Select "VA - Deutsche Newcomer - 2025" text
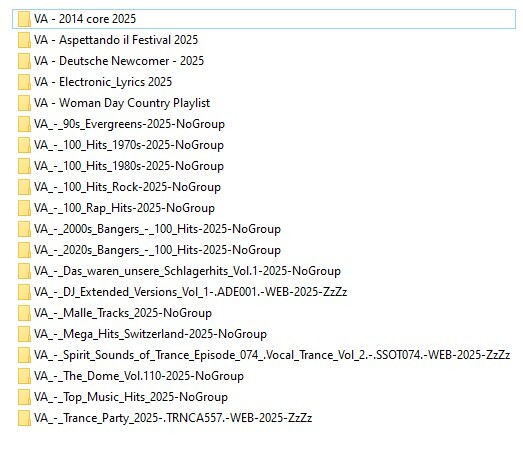Viewport: 523px width, 457px height. [119, 61]
